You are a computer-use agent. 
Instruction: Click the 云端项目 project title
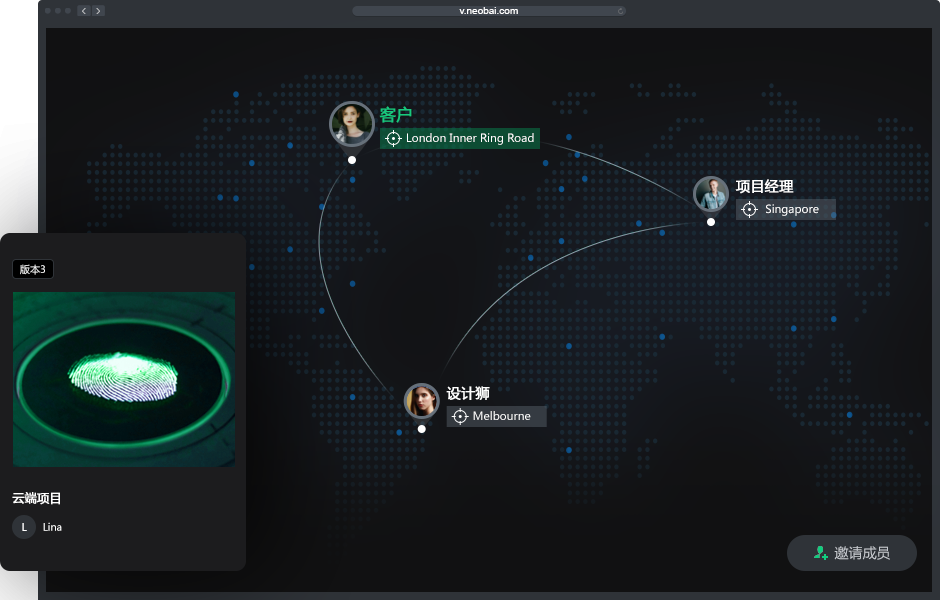37,498
